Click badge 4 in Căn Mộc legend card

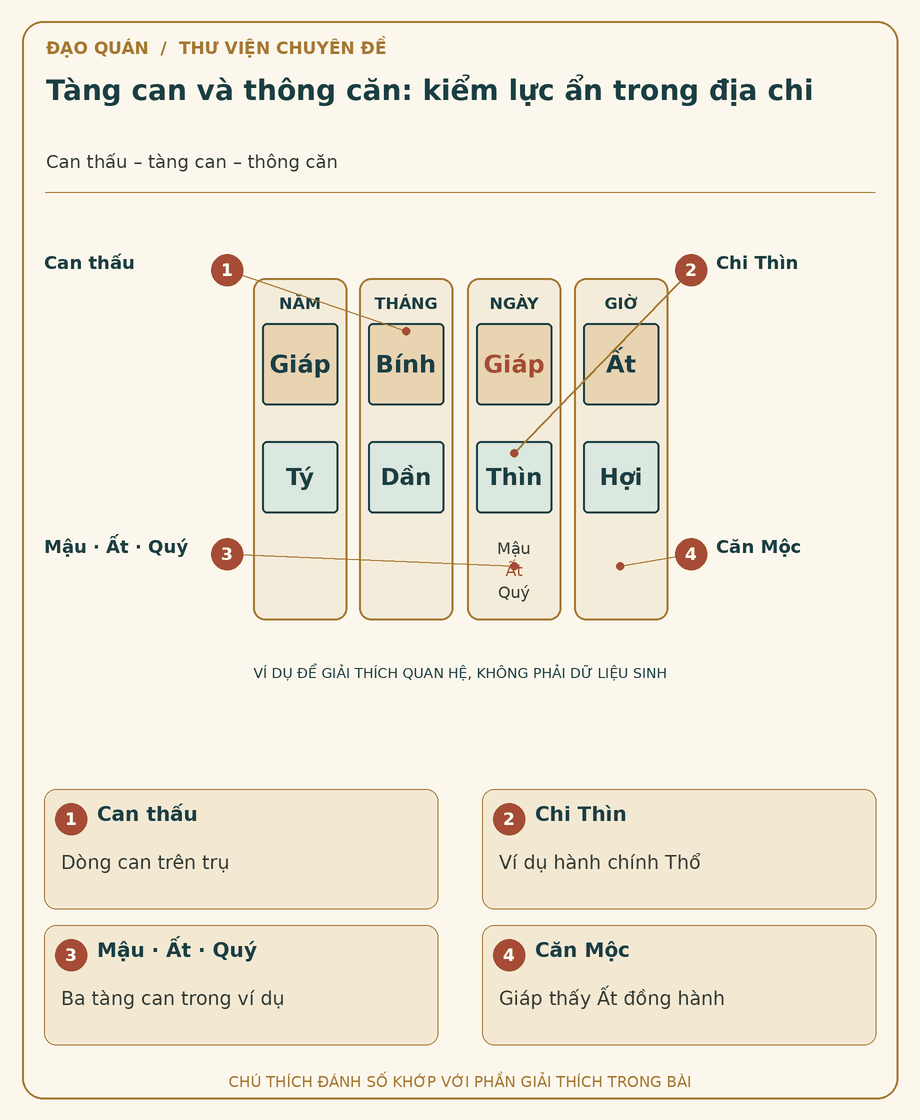[509, 955]
